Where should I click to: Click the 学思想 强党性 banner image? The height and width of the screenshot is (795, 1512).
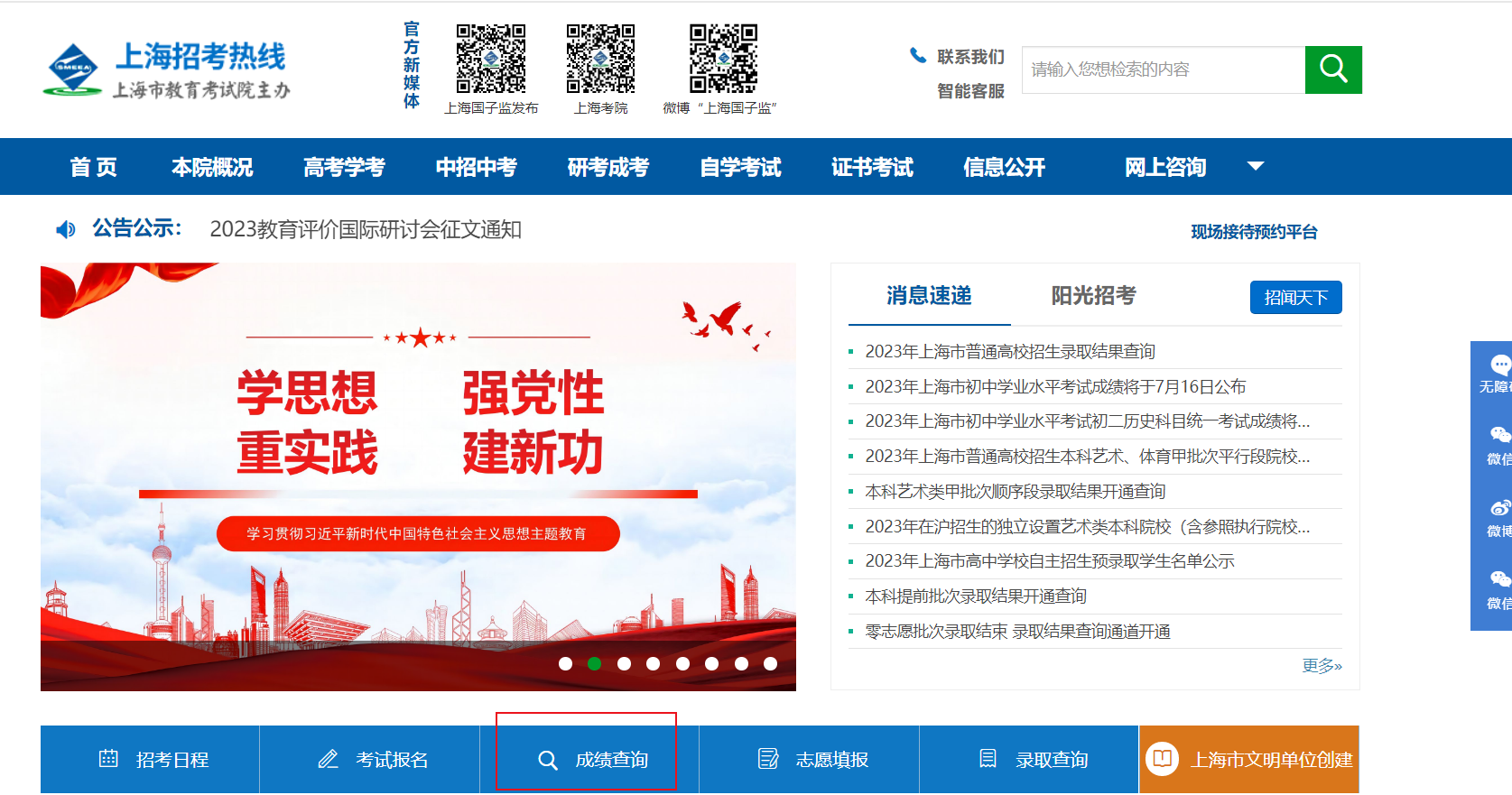[418, 476]
